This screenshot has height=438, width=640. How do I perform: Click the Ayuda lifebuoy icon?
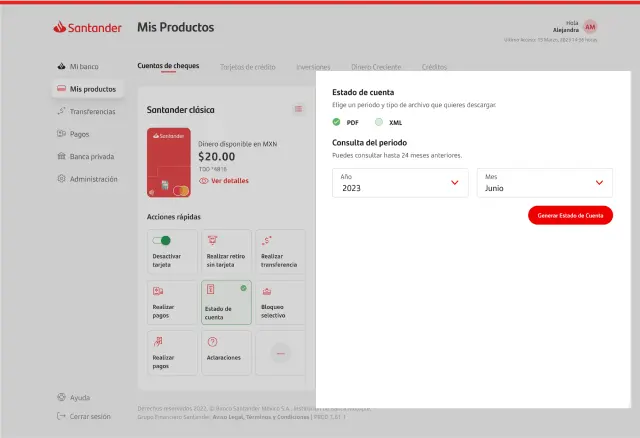click(x=61, y=397)
